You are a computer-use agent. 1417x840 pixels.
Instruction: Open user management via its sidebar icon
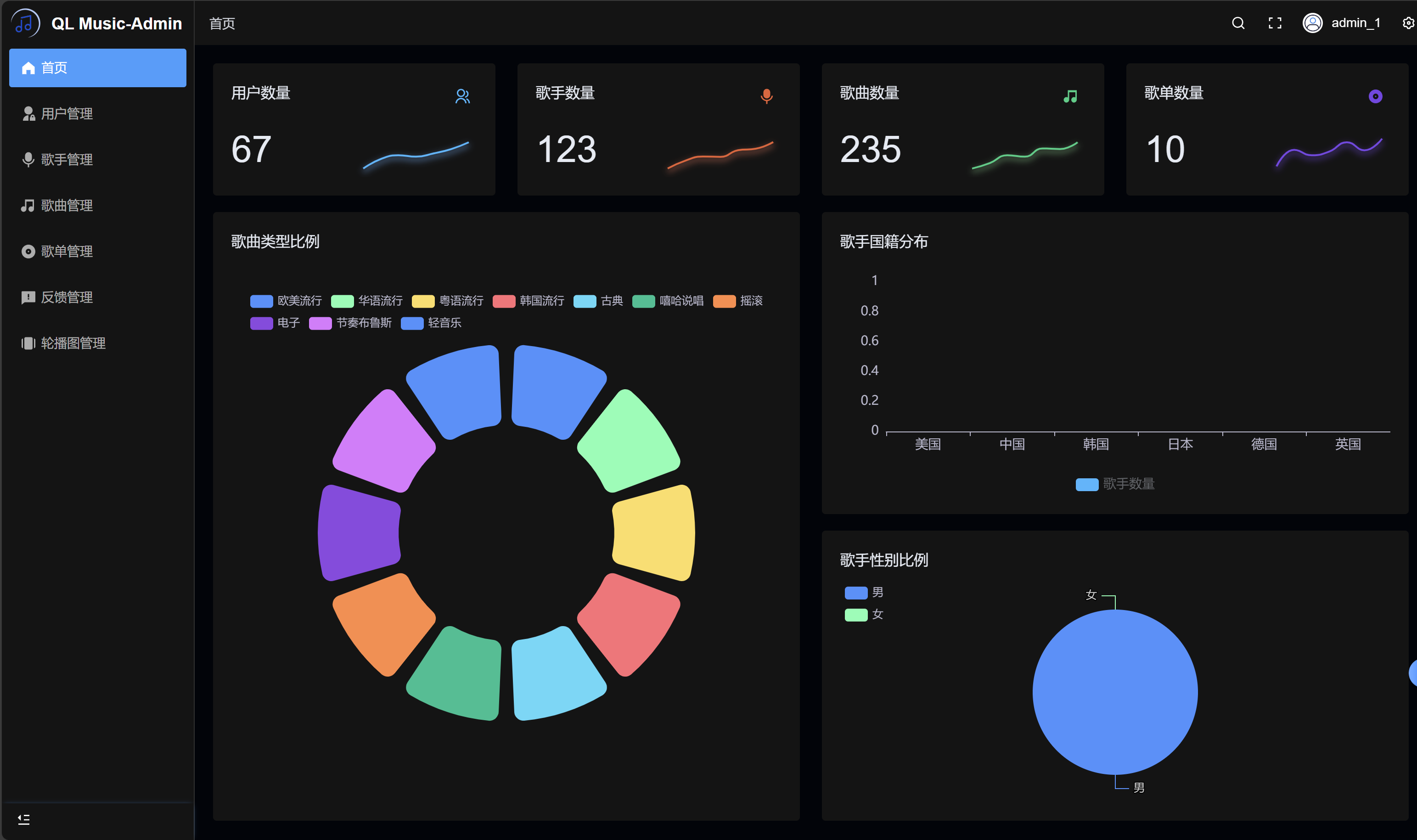pyautogui.click(x=28, y=114)
